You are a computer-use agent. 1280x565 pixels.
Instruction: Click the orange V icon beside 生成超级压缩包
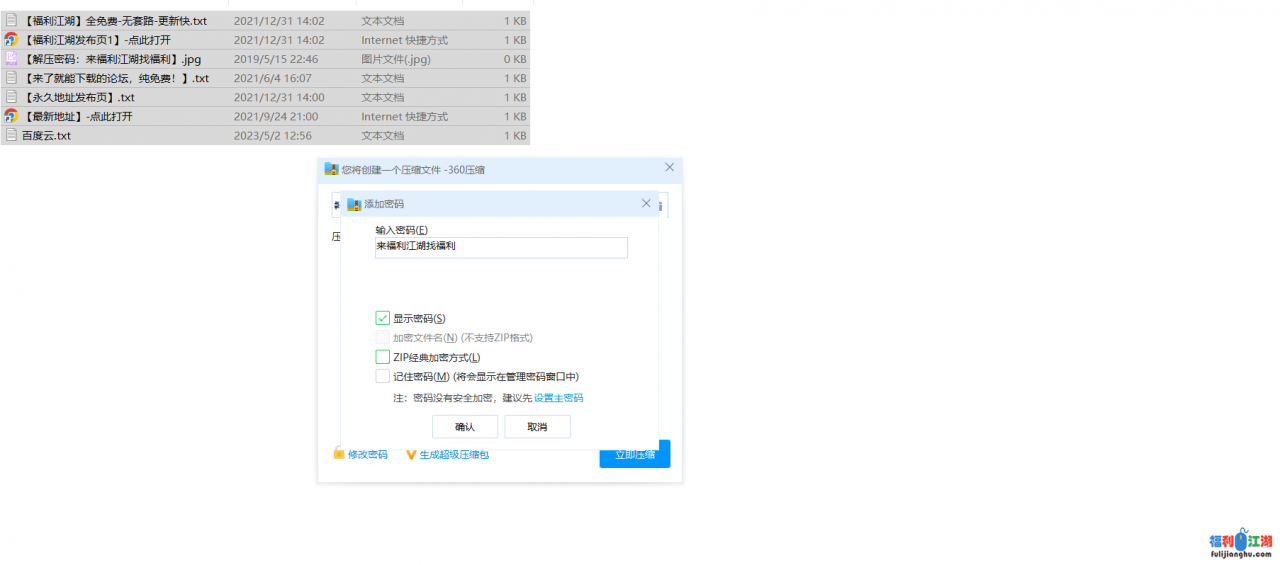(x=411, y=455)
